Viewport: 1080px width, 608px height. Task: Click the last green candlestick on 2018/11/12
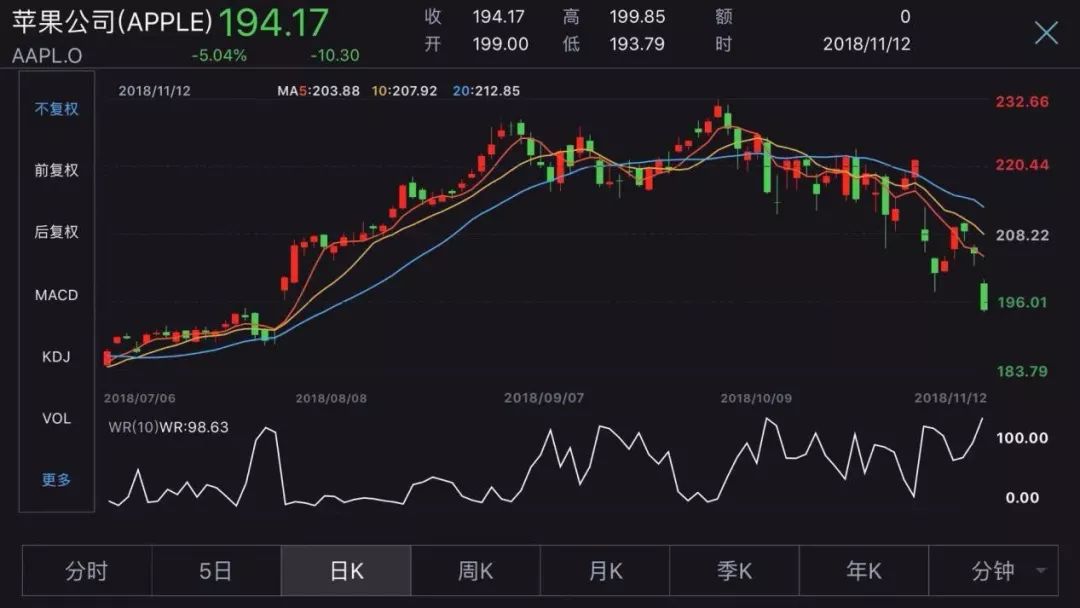[x=984, y=296]
